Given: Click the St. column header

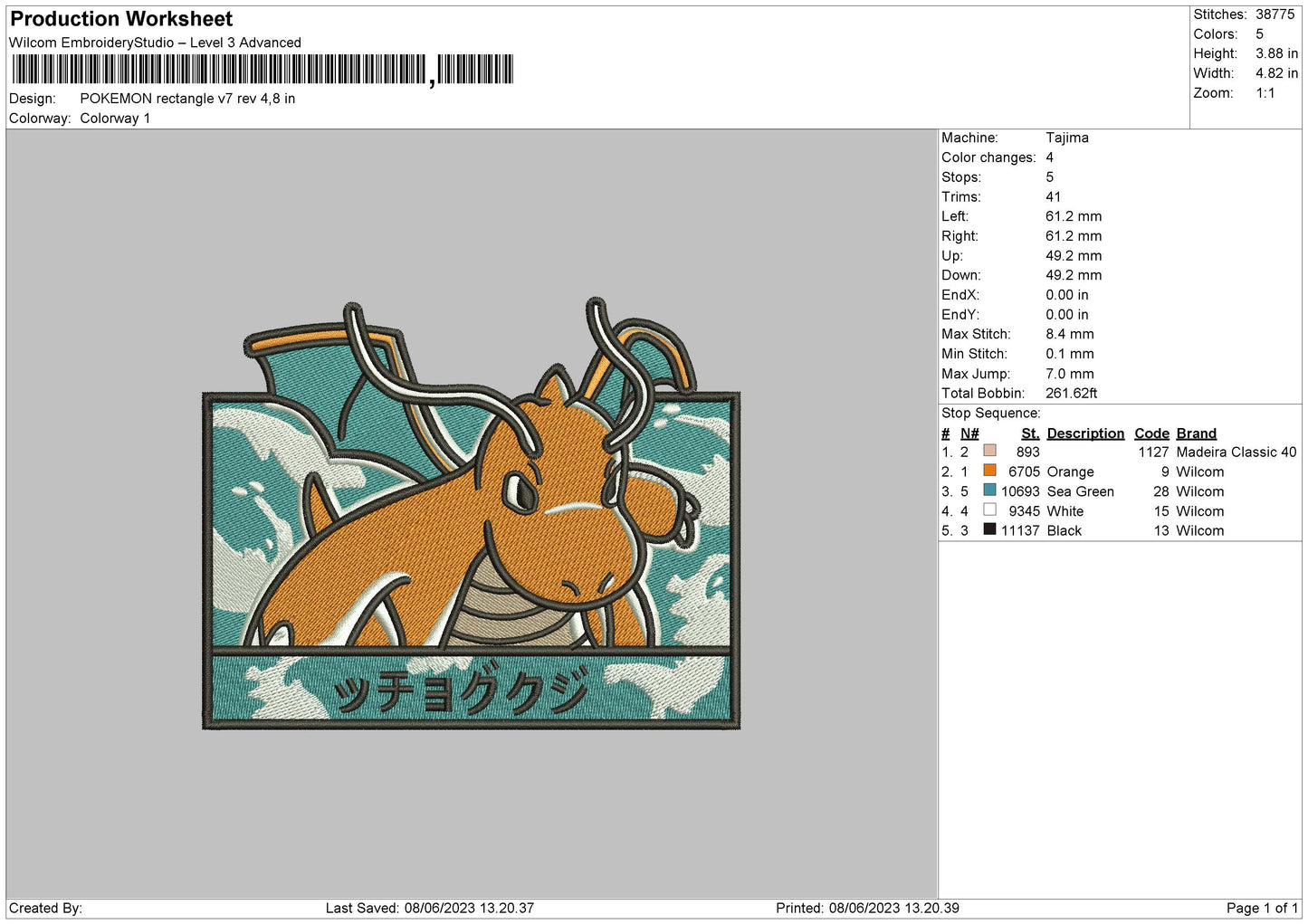Looking at the screenshot, I should (x=1030, y=433).
